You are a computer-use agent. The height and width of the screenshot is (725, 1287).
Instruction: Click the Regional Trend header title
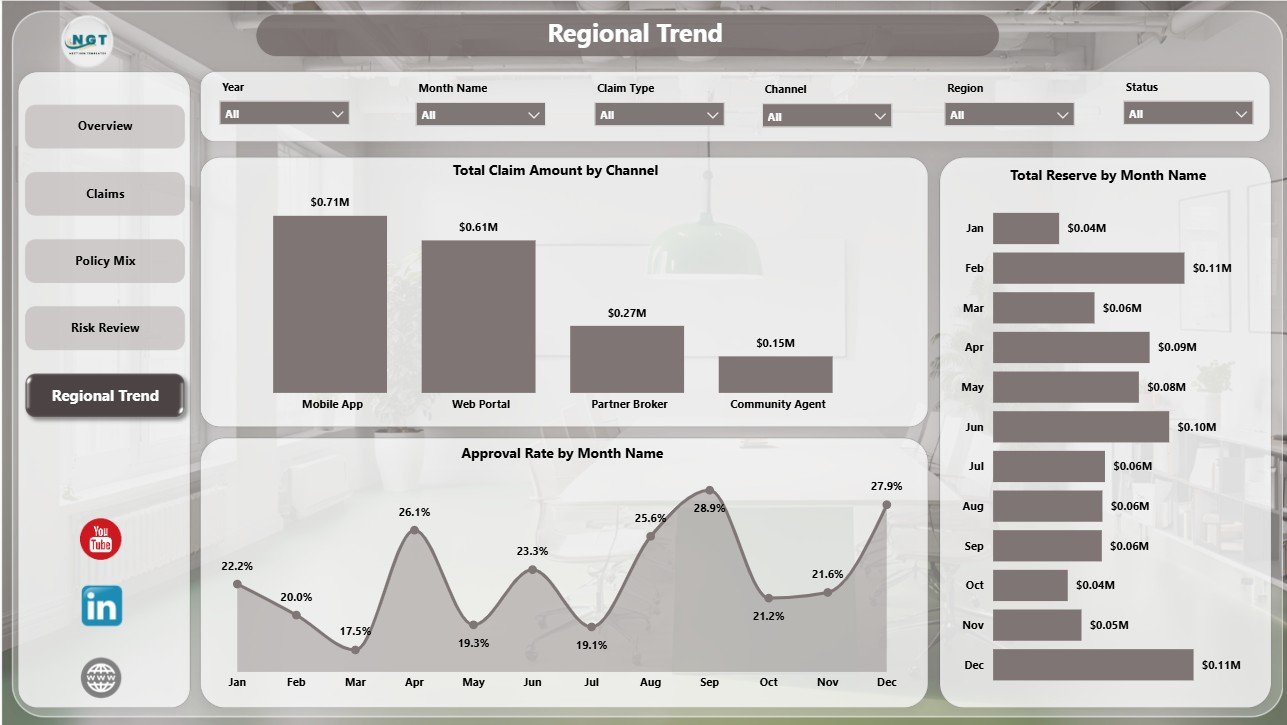635,34
